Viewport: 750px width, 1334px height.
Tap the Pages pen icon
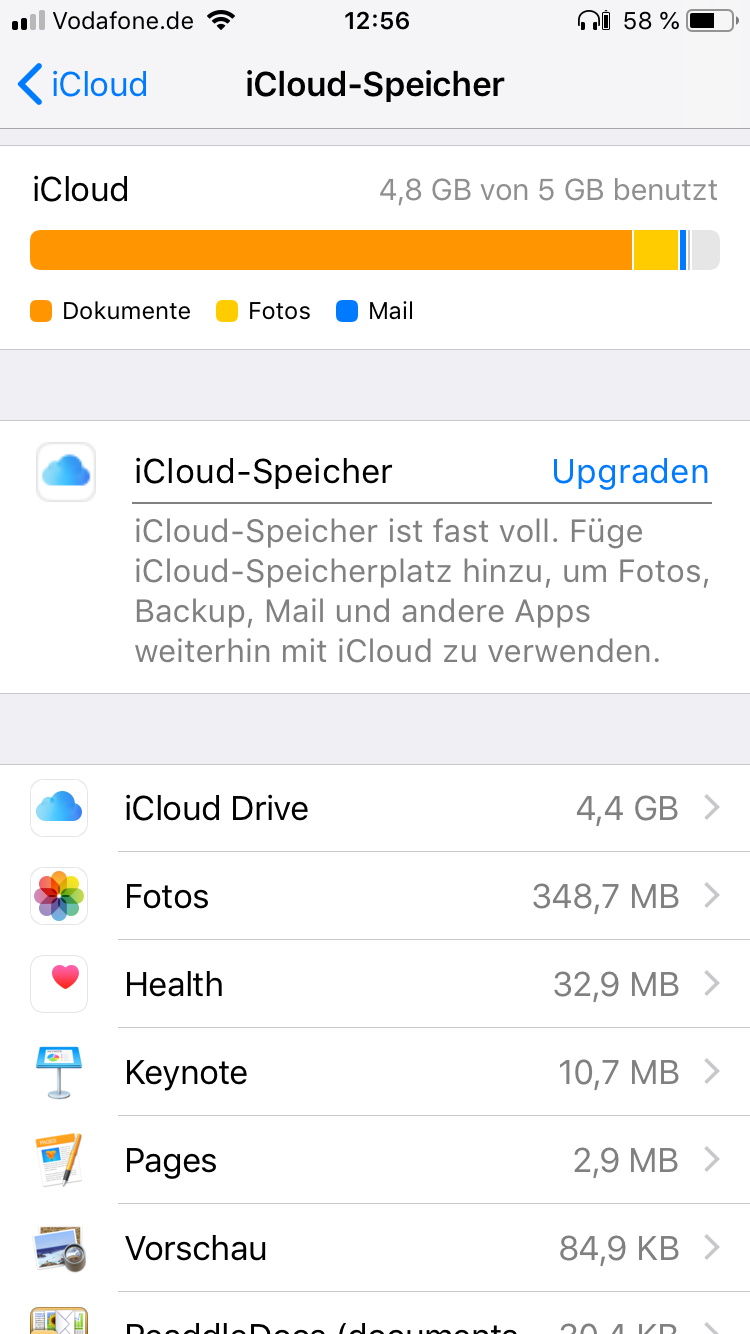pyautogui.click(x=59, y=1160)
